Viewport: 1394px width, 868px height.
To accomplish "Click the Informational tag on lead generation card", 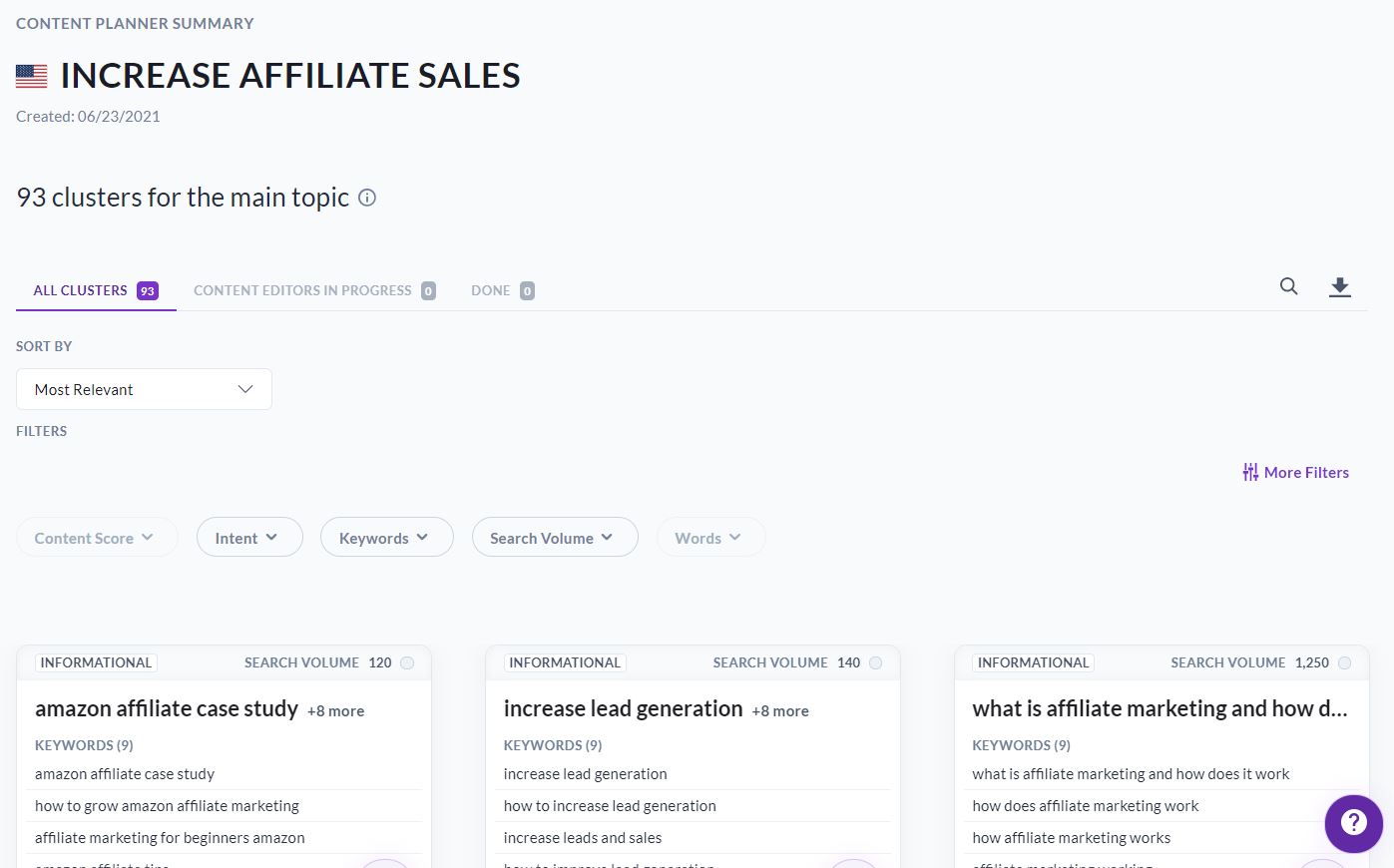I will coord(565,662).
